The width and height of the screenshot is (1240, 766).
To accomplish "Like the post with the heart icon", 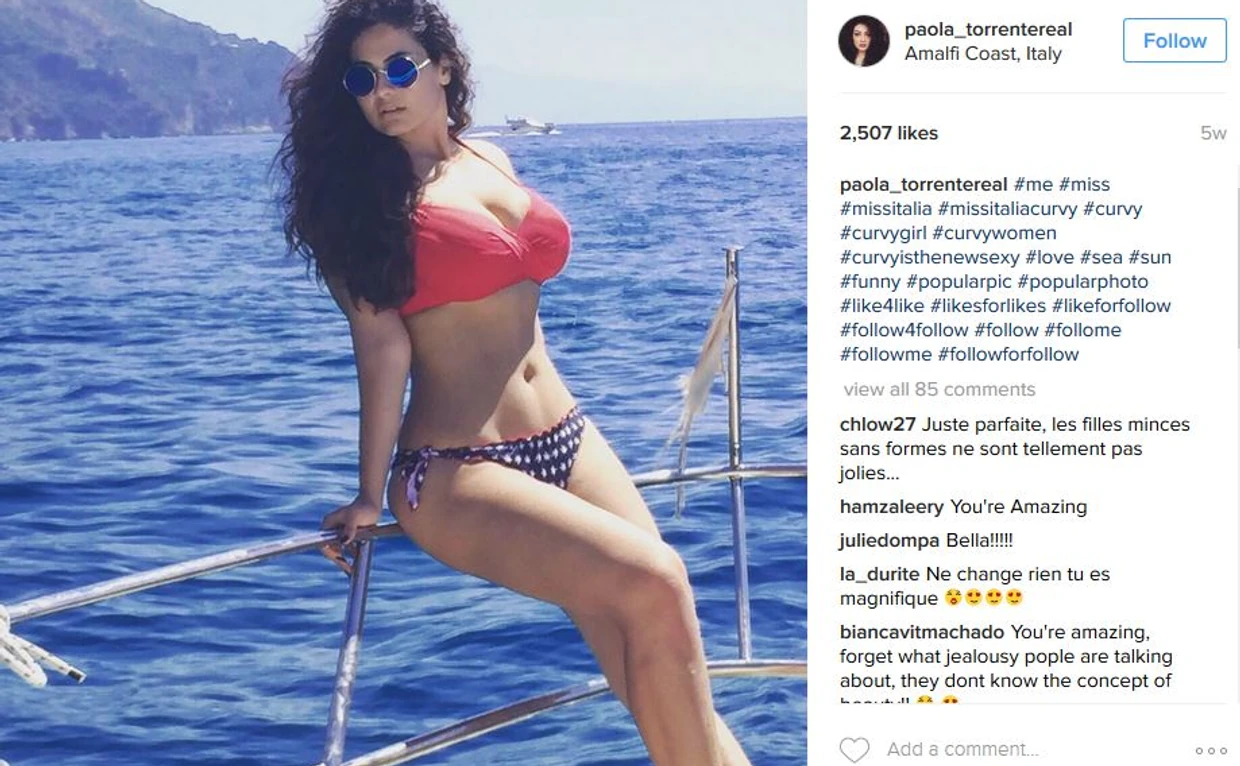I will [x=854, y=750].
